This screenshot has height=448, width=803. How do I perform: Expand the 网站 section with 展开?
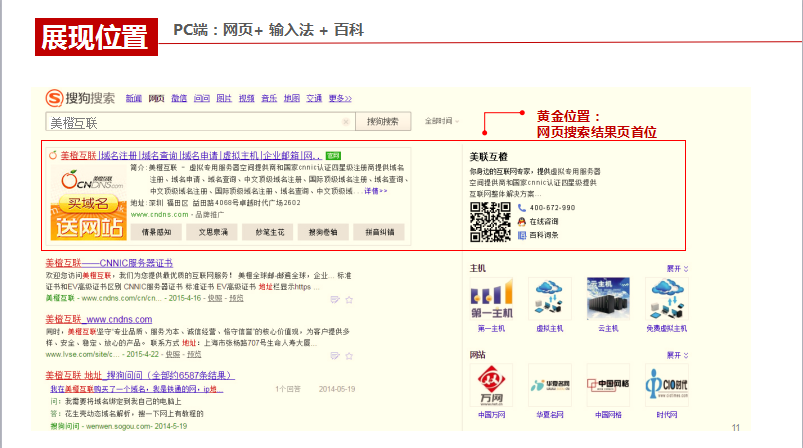tap(678, 355)
